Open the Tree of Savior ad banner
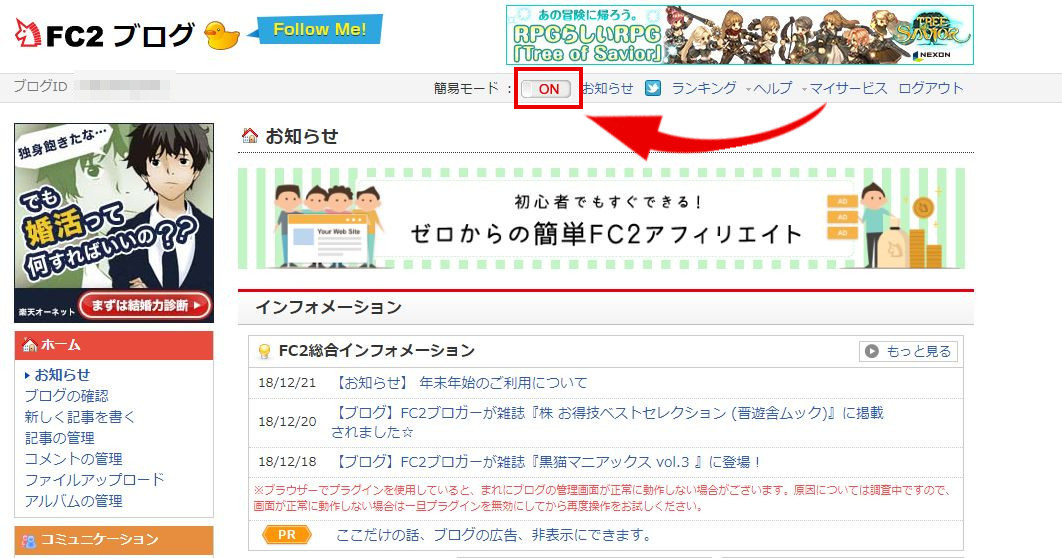The width and height of the screenshot is (1062, 558). click(740, 35)
